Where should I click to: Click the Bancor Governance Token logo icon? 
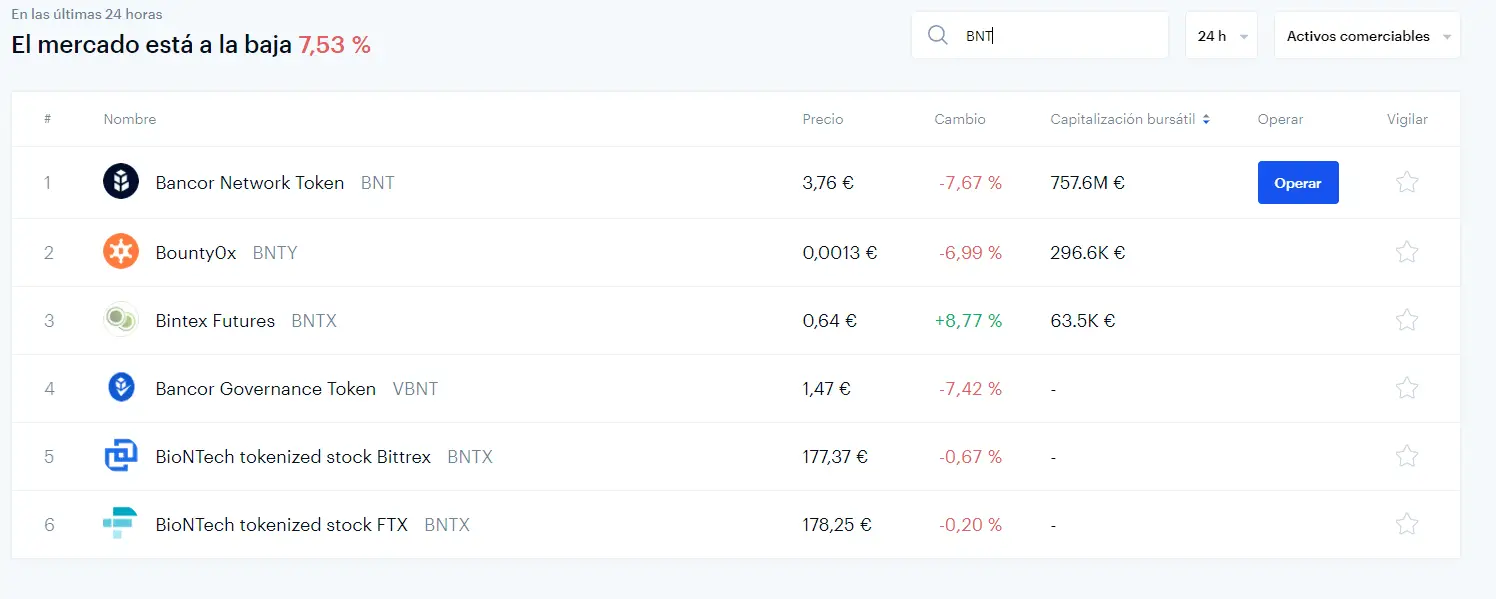point(121,388)
